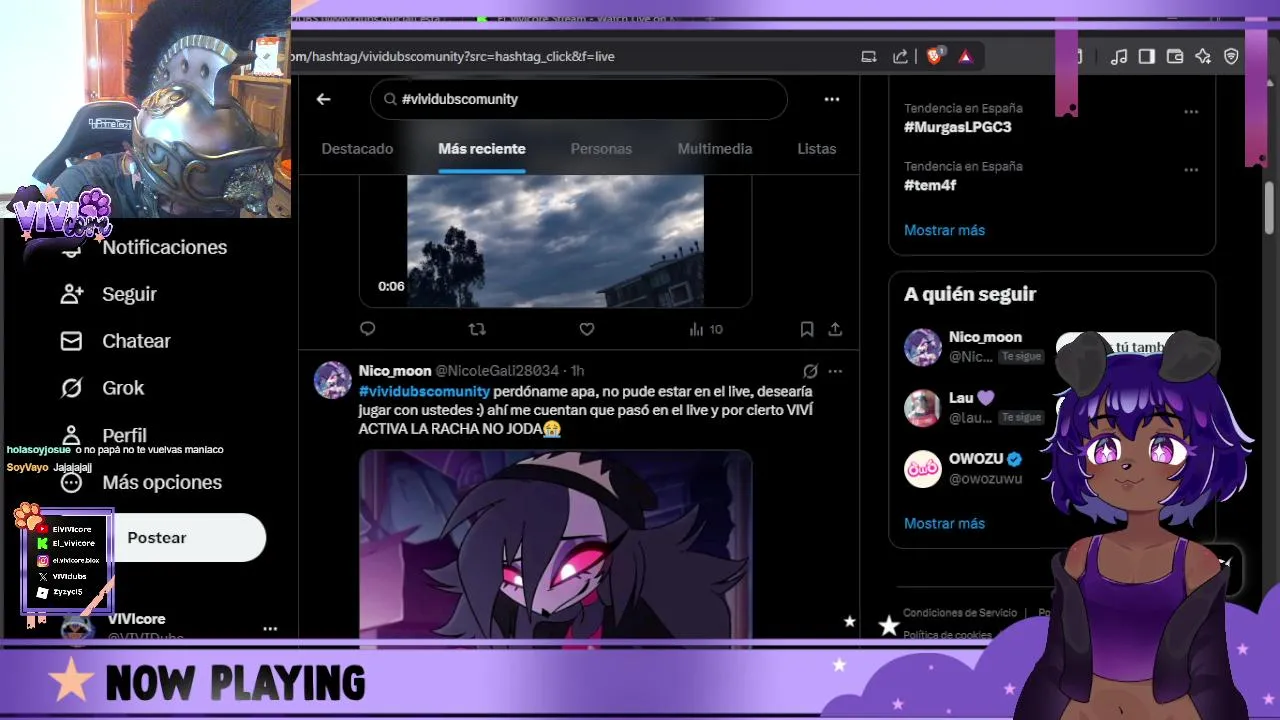Screen dimensions: 1280x720
Task: Click #vividubscomunity hashtag in tweet
Action: click(x=424, y=391)
